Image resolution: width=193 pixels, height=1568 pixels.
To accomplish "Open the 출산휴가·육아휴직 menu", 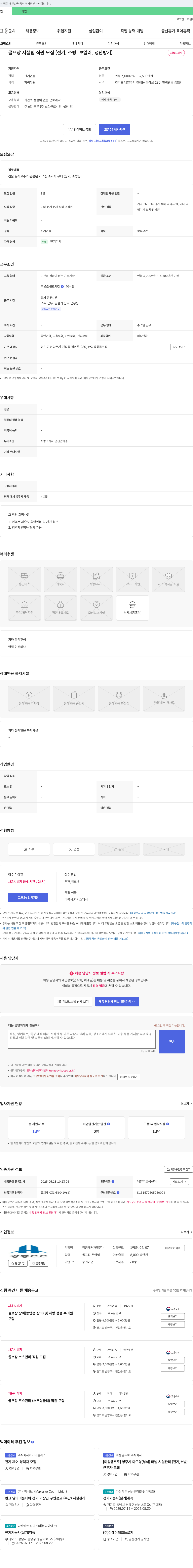I will tap(176, 31).
